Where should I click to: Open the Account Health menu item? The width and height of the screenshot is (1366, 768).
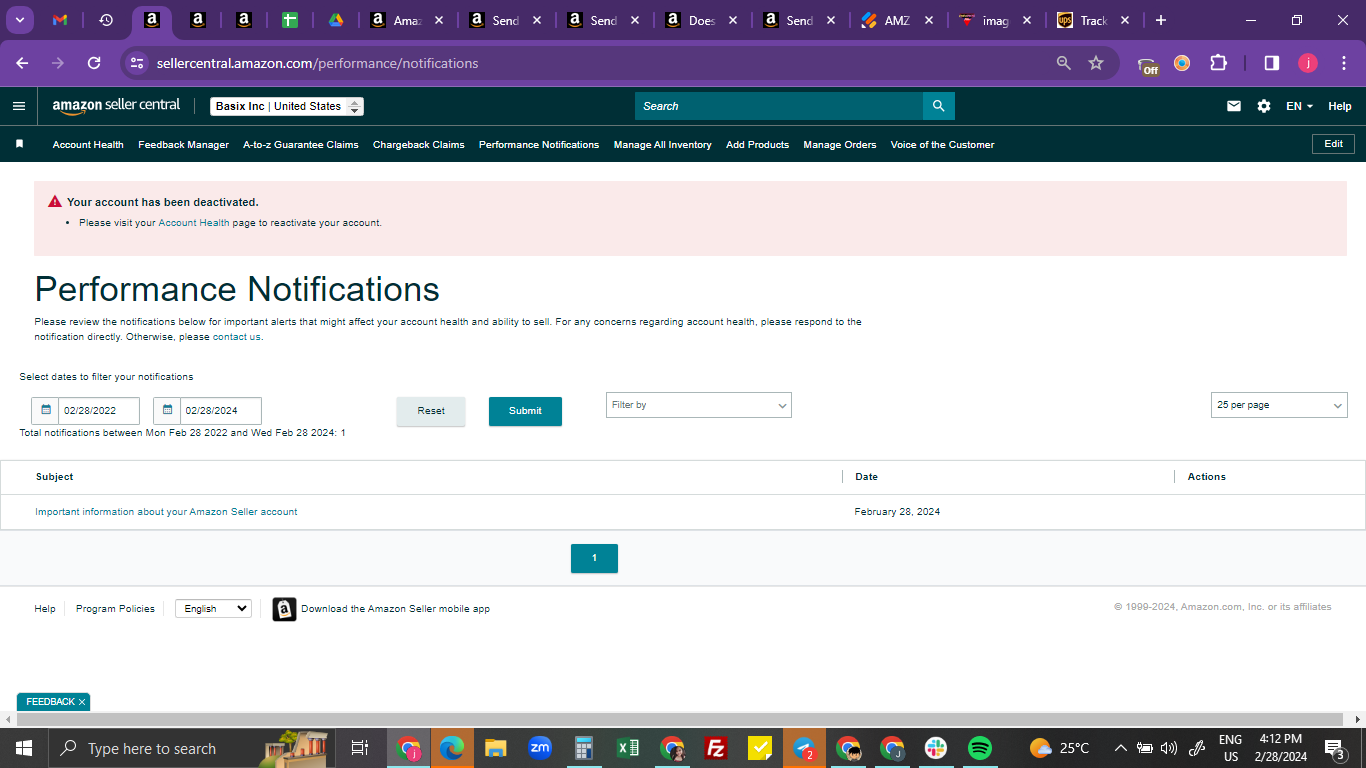coord(88,145)
